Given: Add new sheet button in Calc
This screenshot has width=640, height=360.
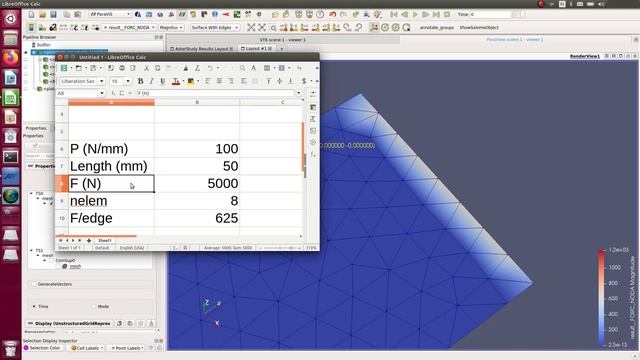Looking at the screenshot, I should 89,240.
